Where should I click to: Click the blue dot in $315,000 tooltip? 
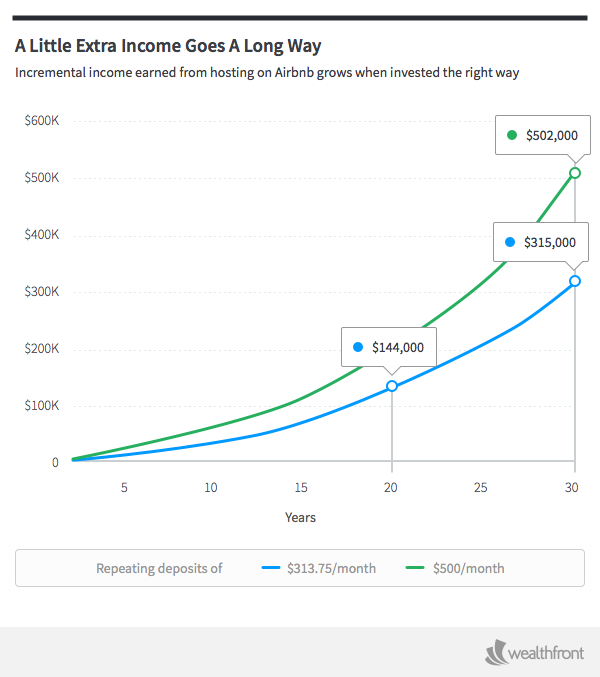pos(509,242)
